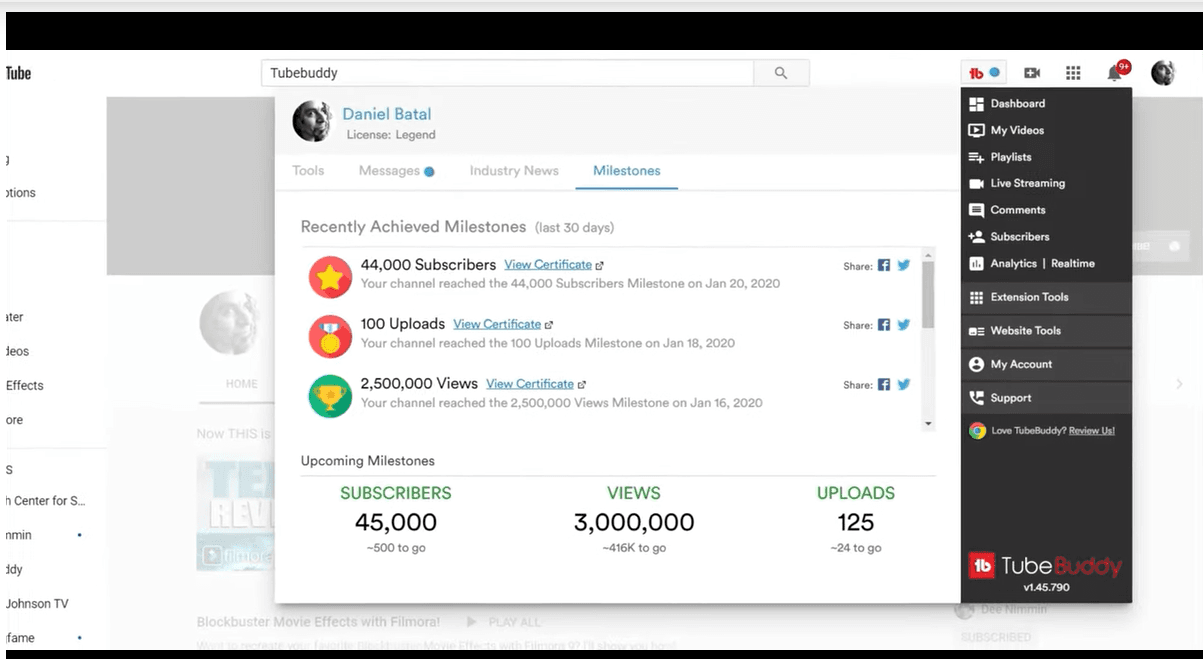
Task: Share 44,000 Subscribers milestone on Facebook
Action: pos(884,265)
